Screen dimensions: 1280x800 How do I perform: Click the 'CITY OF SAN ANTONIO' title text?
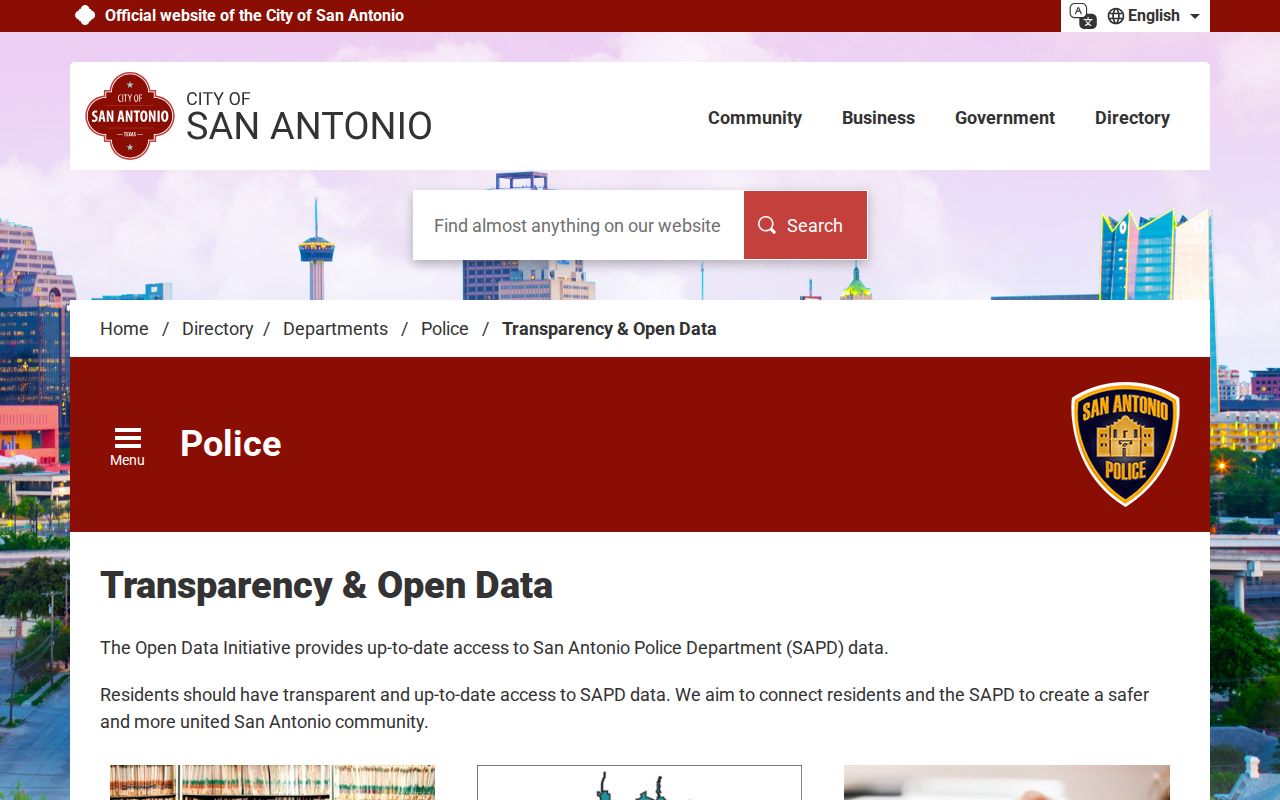(x=309, y=118)
